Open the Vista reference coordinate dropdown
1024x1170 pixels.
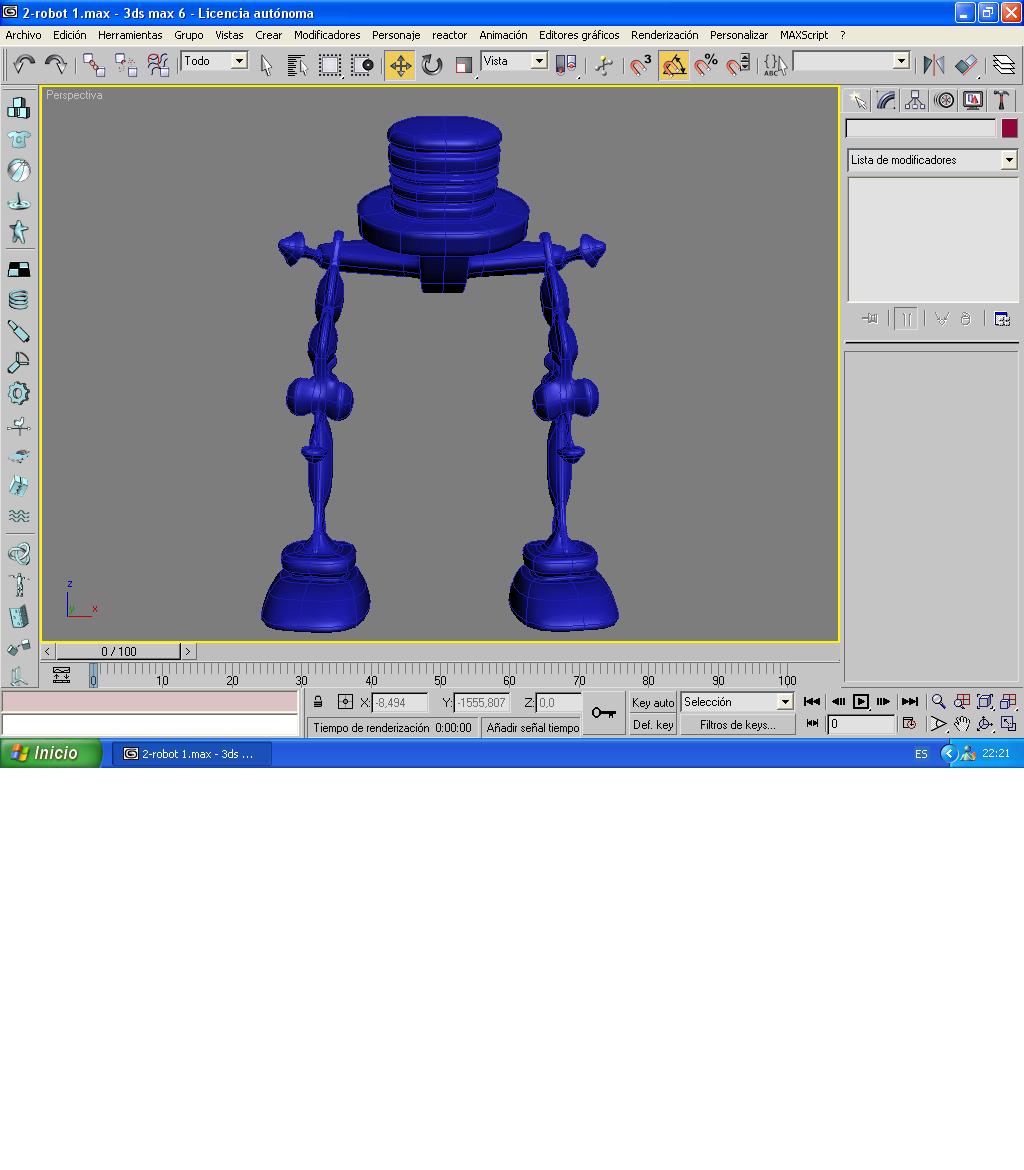(539, 61)
